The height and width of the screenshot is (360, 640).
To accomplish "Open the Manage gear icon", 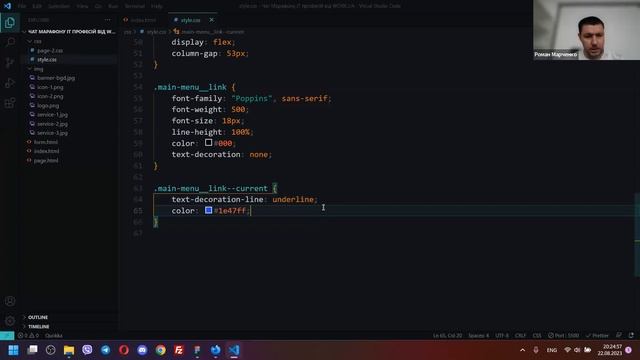I will pos(10,321).
